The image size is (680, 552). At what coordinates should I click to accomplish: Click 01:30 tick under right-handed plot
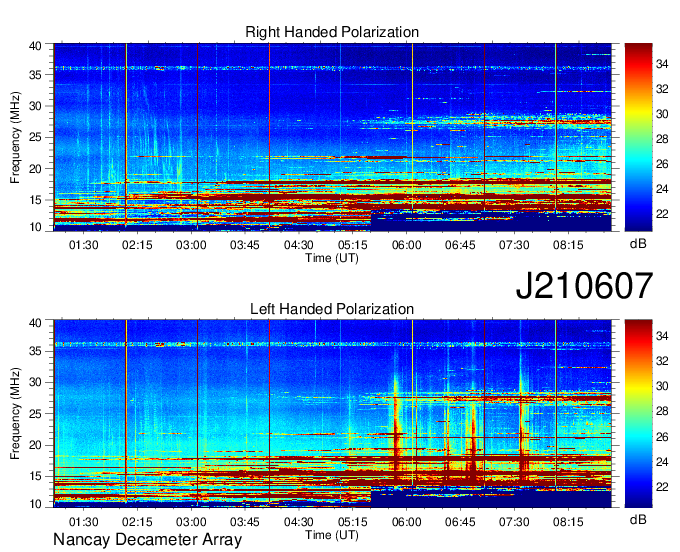click(84, 245)
